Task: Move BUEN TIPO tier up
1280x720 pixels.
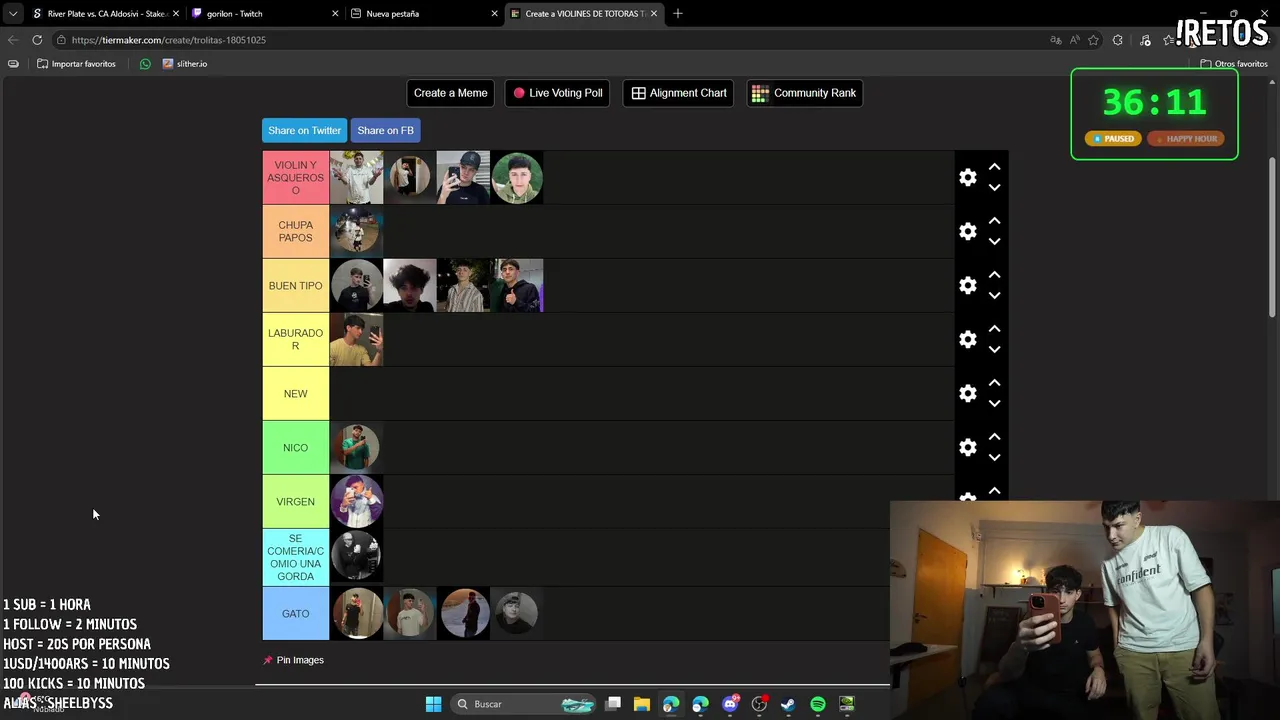Action: click(x=994, y=275)
